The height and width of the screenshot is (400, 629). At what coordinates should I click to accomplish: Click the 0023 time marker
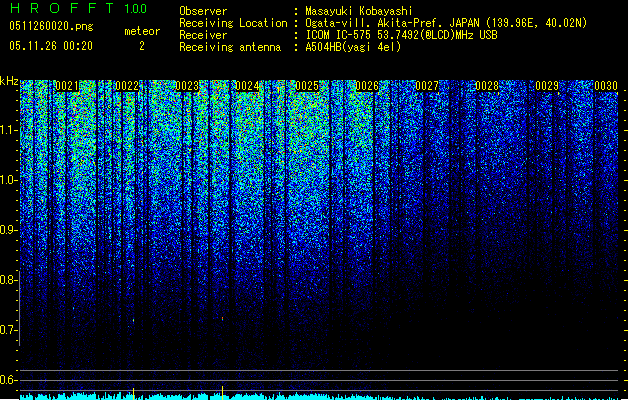pos(187,86)
